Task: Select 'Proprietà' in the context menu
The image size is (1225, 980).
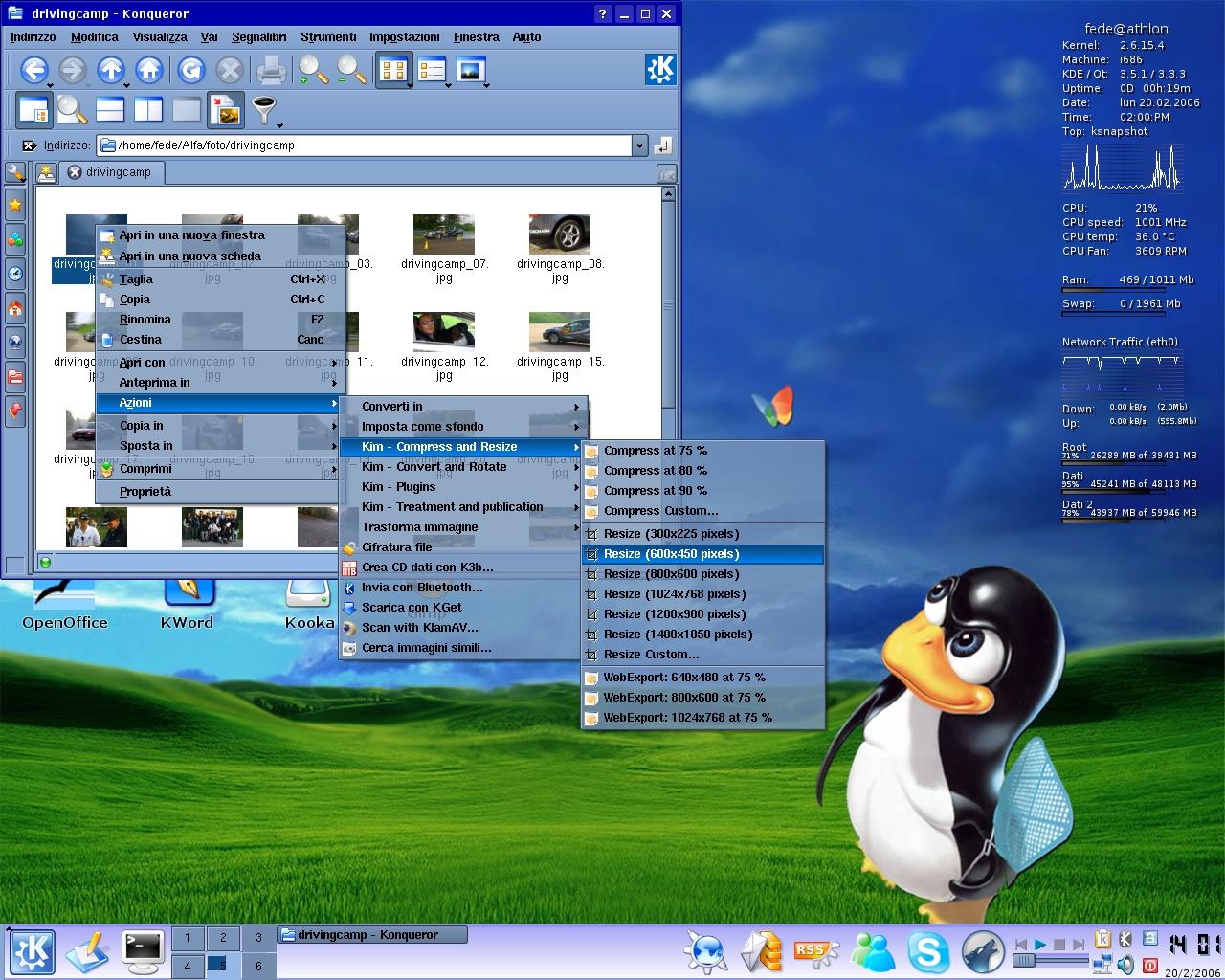Action: pos(145,492)
